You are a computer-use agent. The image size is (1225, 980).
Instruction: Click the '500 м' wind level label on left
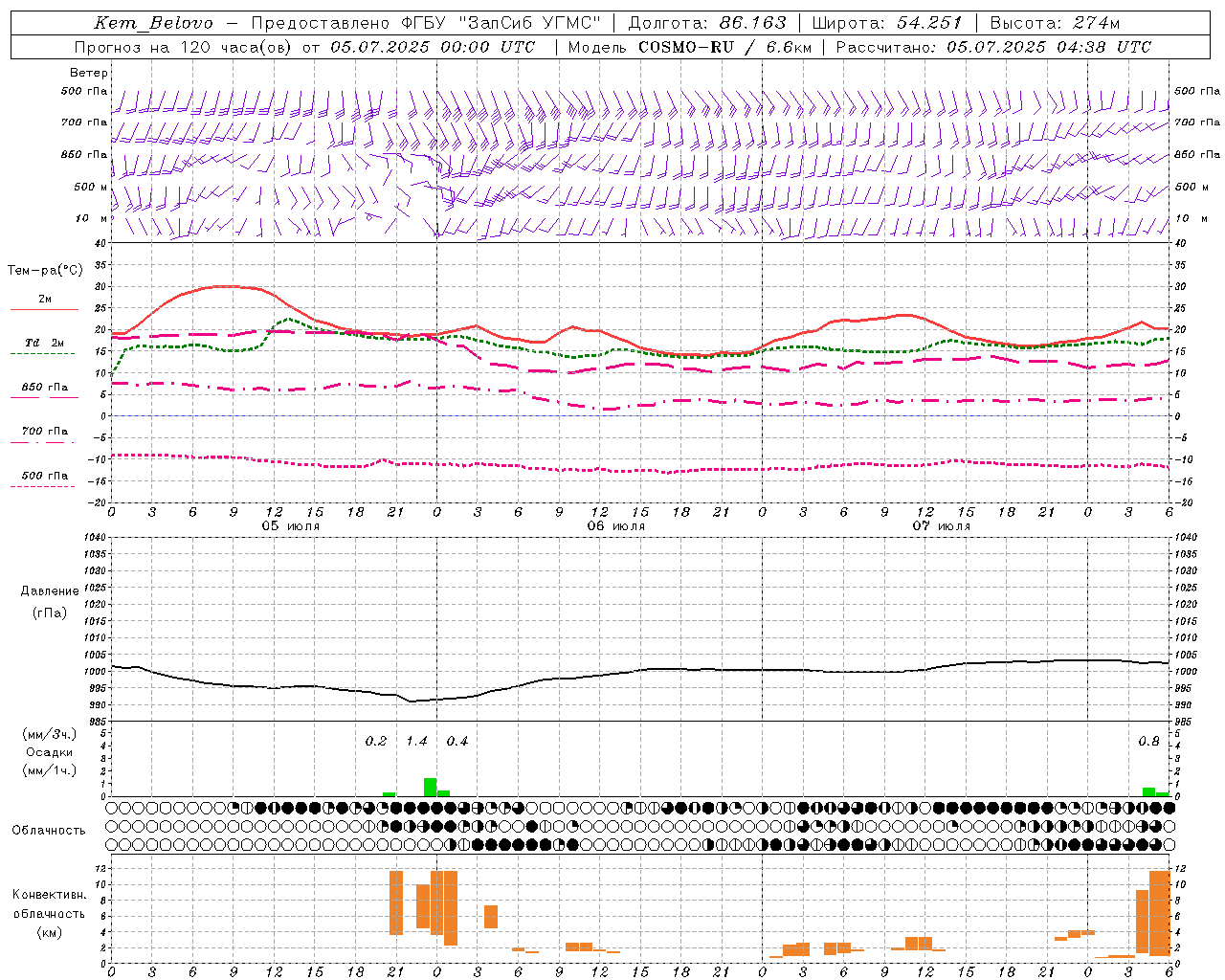click(x=91, y=187)
